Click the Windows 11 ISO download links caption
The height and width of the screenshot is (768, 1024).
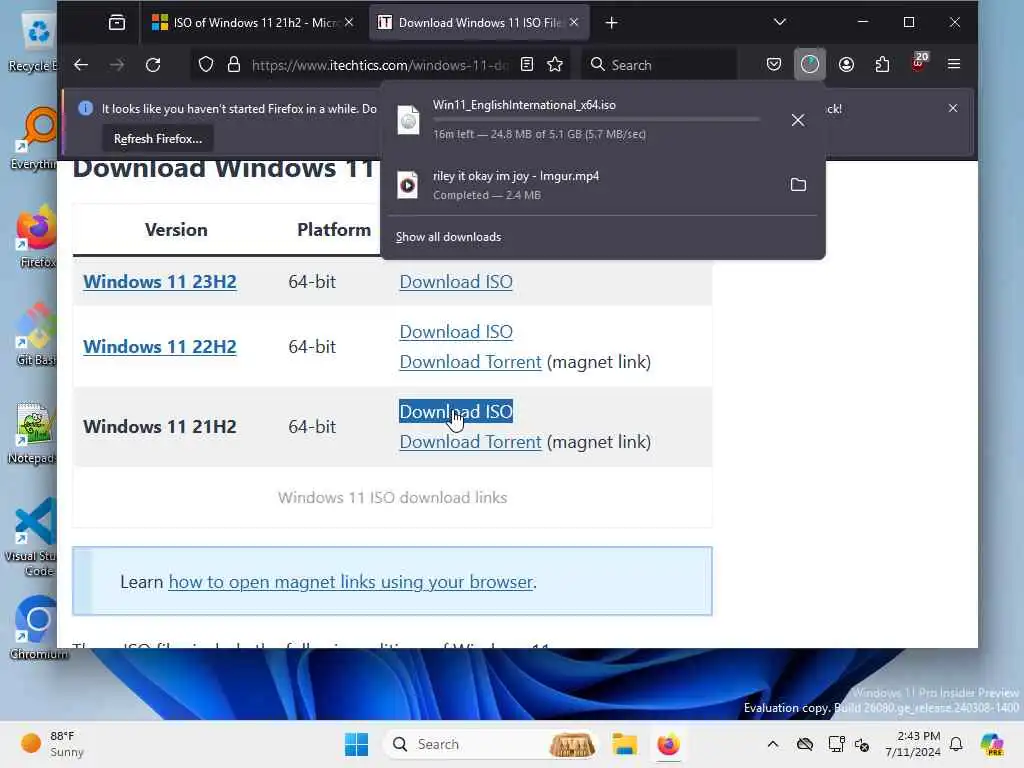(392, 498)
